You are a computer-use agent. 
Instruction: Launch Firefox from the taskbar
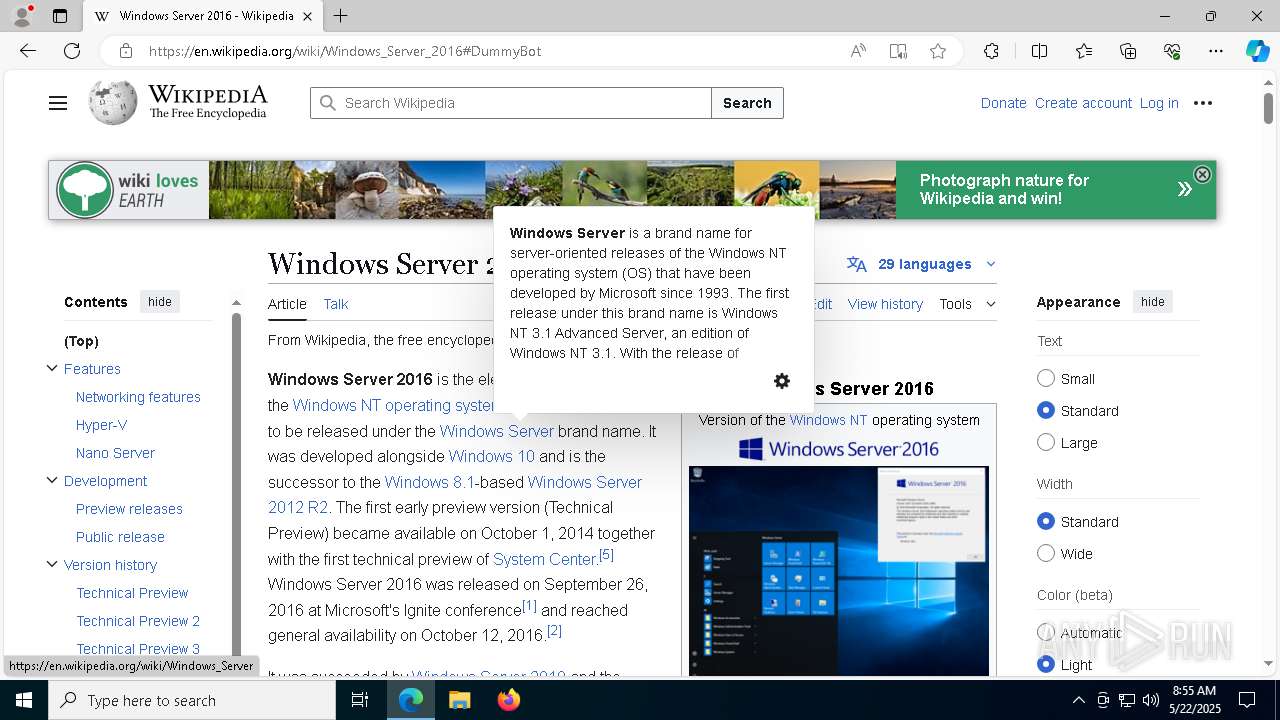(x=508, y=700)
